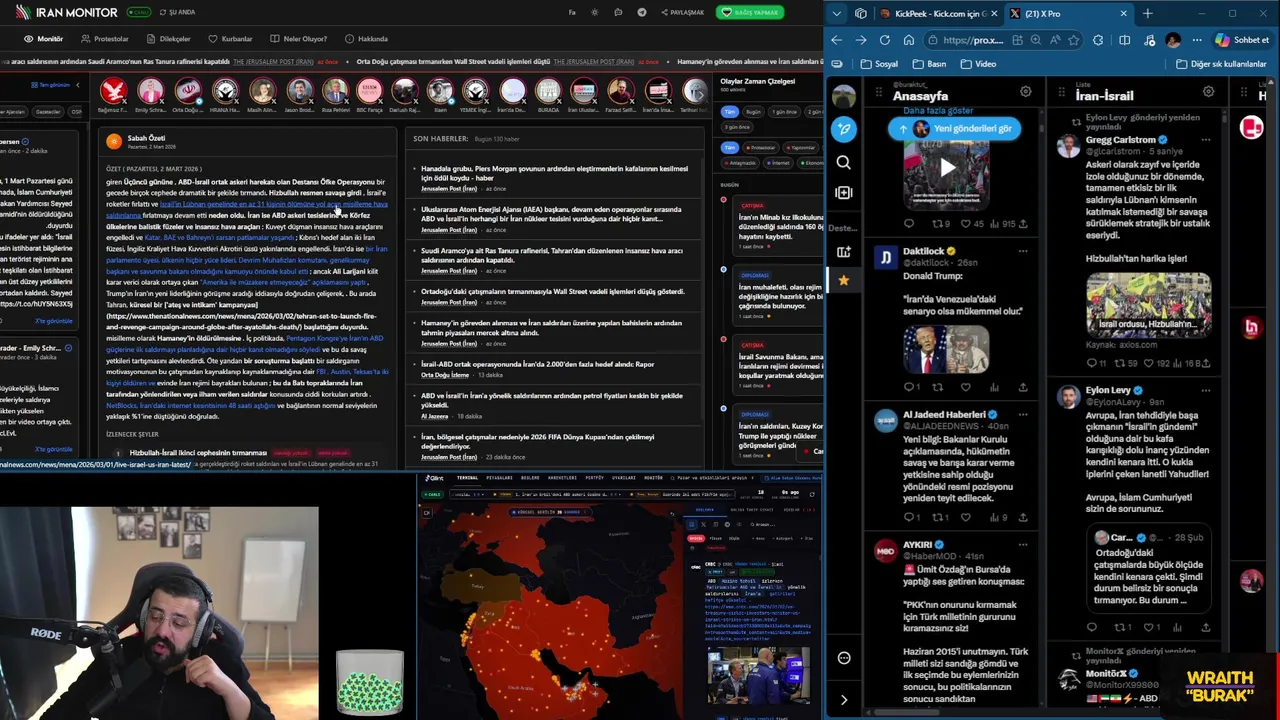Click the green BAĞIŞ YAPMAK donate button
Viewport: 1280px width, 720px height.
pos(749,12)
